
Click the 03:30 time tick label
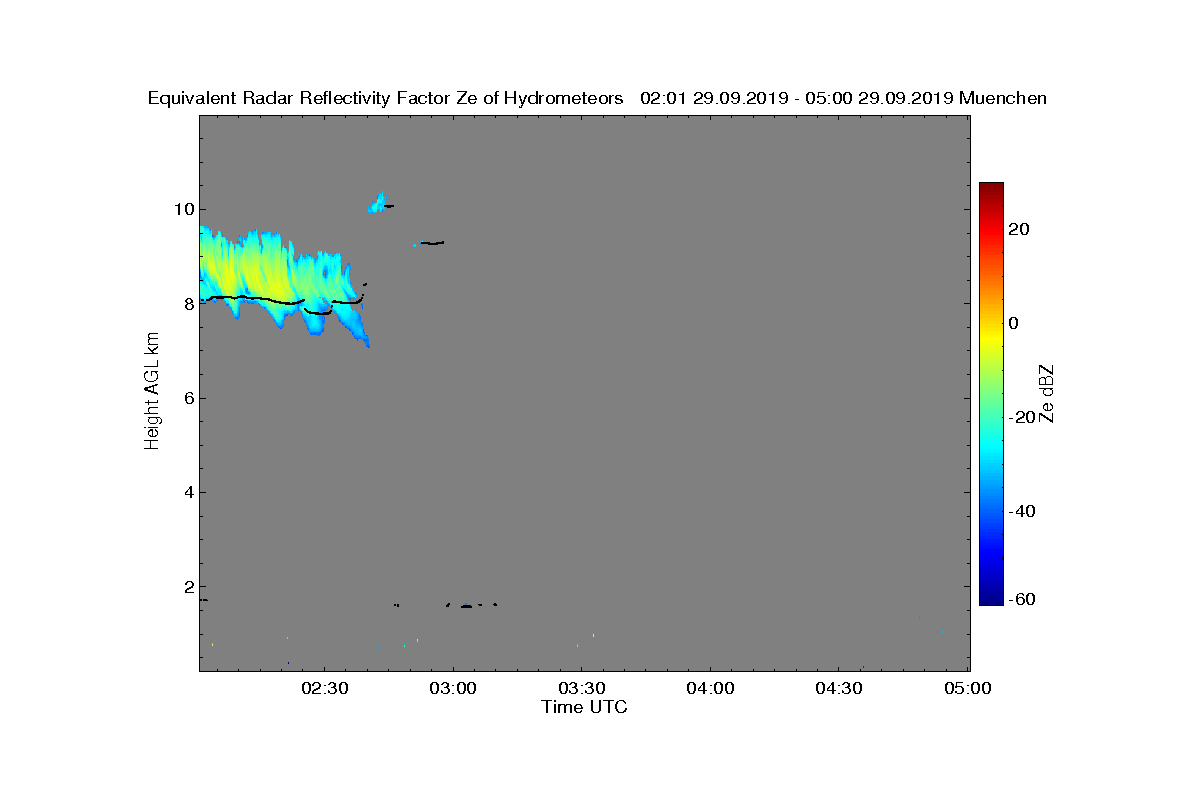[x=581, y=688]
